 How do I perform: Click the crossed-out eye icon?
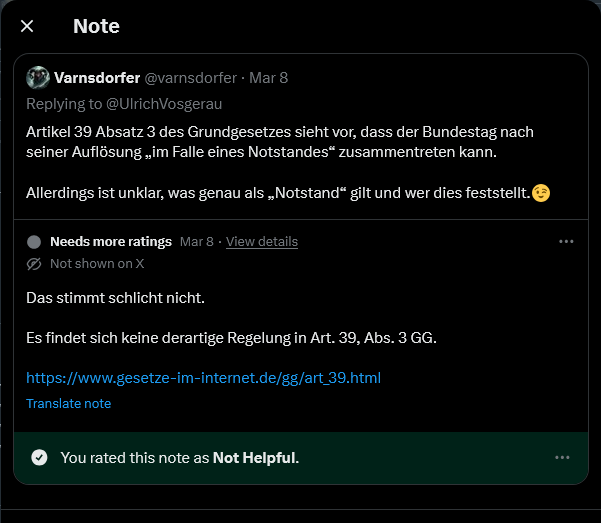coord(34,263)
